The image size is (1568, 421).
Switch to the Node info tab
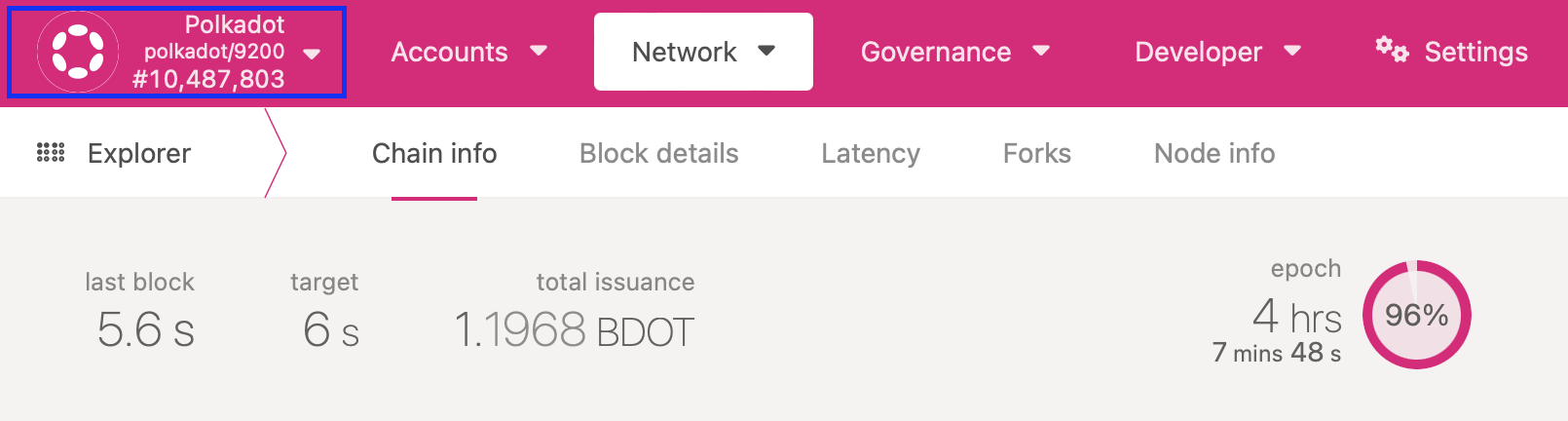[x=1214, y=154]
